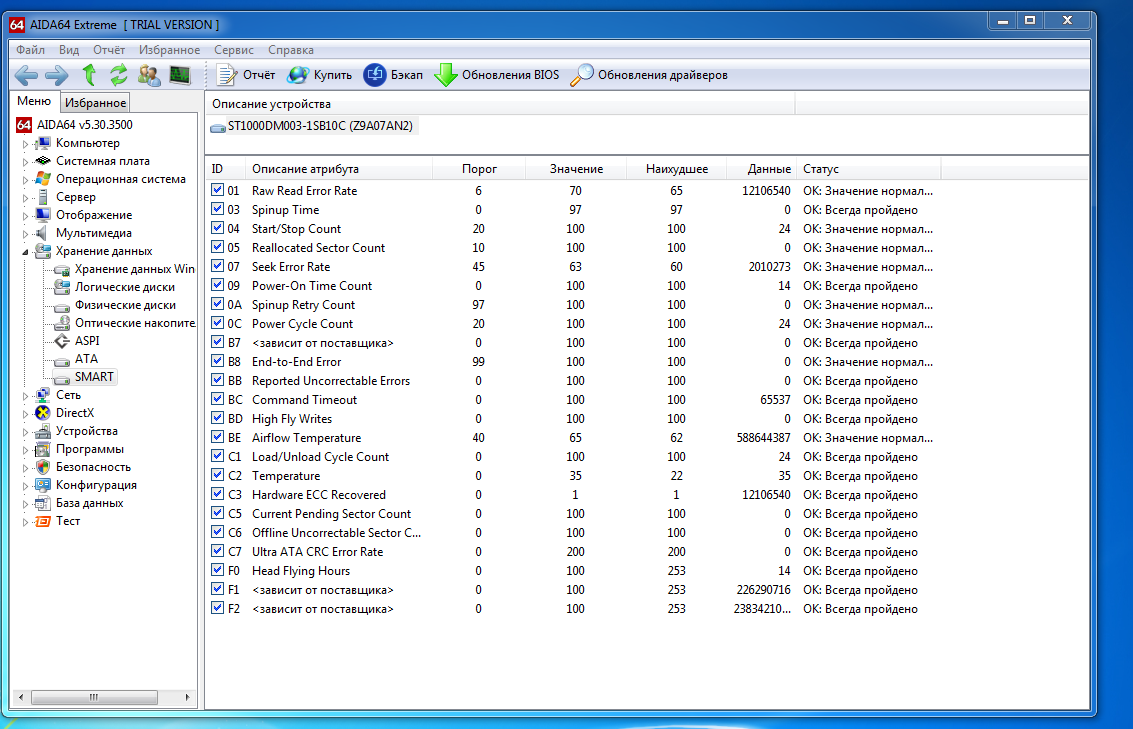Click the tree scrollbar left arrow

tap(21, 697)
